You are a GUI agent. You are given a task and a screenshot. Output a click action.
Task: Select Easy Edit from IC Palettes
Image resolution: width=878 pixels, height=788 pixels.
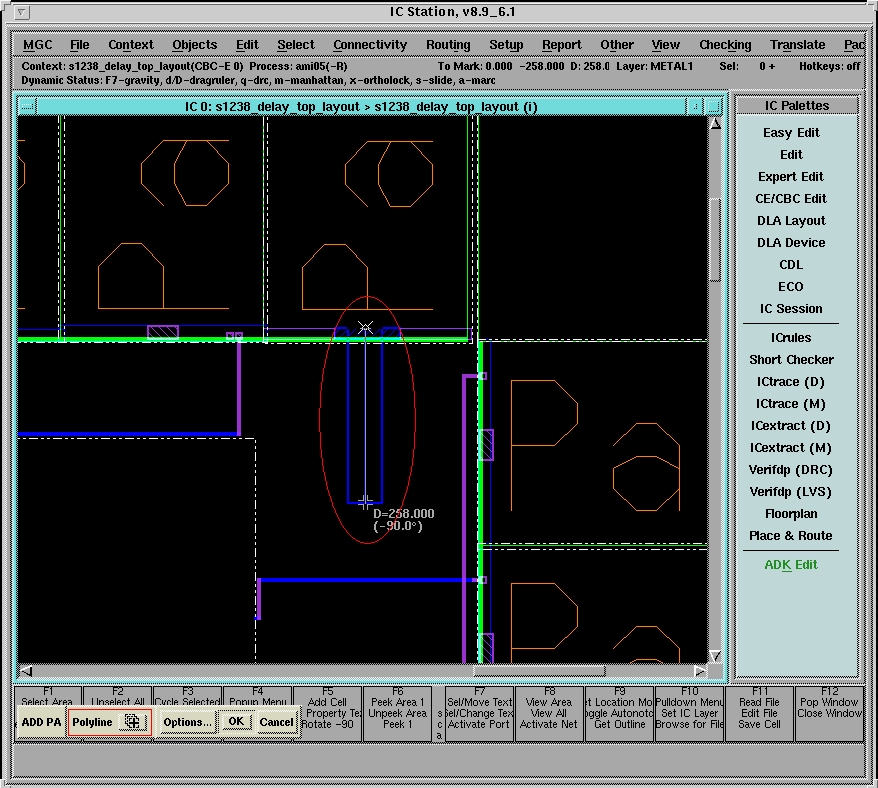791,133
